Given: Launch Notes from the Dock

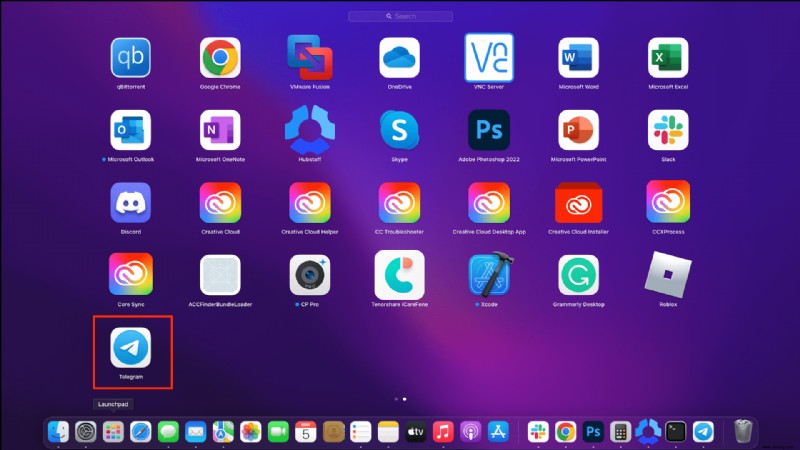Looking at the screenshot, I should tap(388, 432).
